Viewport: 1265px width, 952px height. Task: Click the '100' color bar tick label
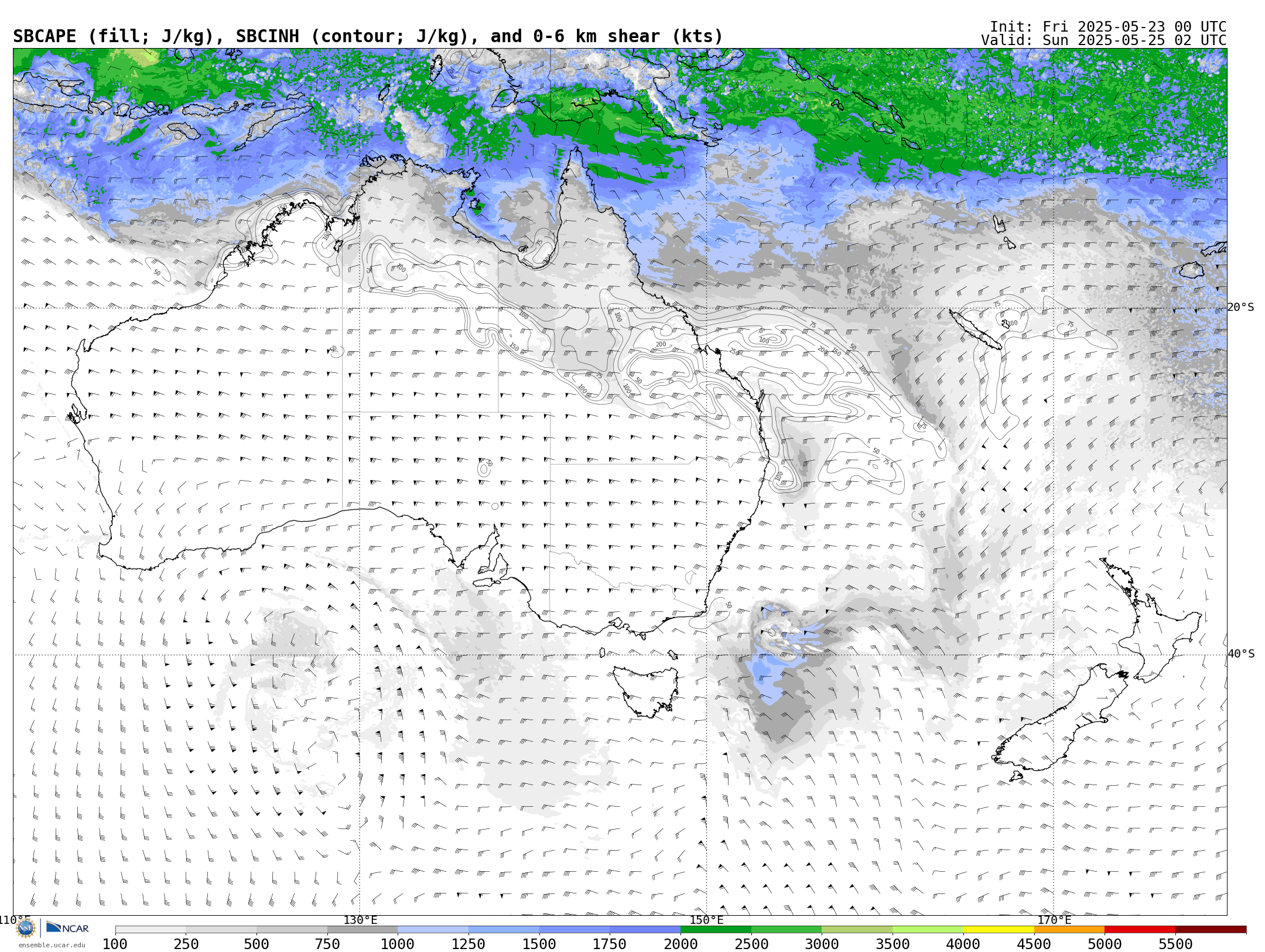tap(115, 944)
